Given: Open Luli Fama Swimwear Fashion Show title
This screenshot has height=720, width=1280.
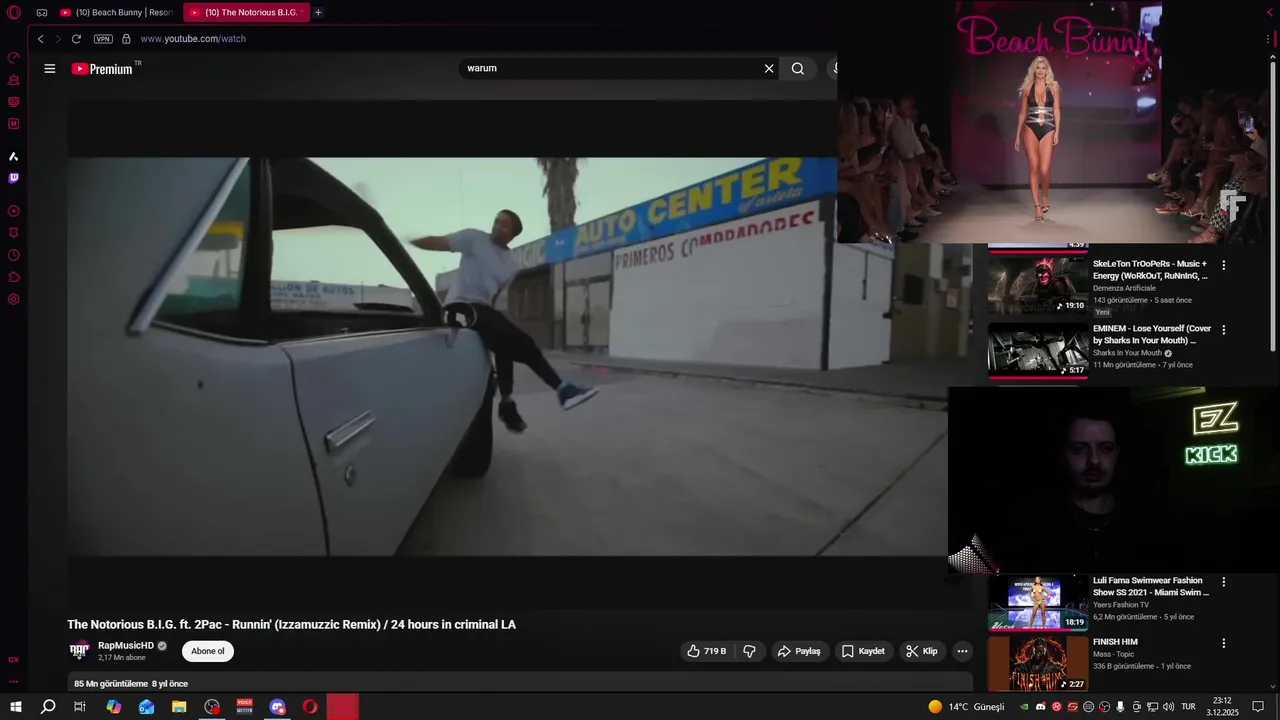Looking at the screenshot, I should point(1151,586).
